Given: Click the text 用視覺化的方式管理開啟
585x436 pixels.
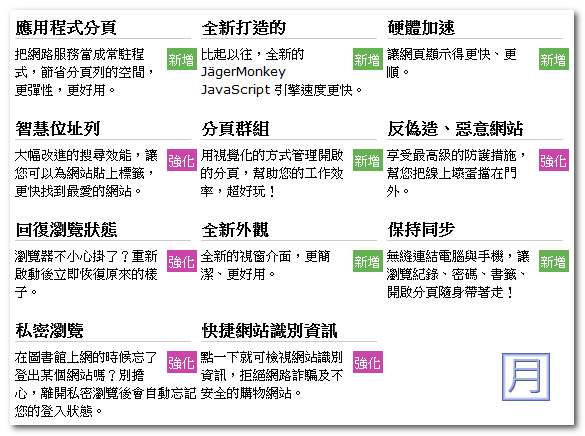Looking at the screenshot, I should [x=272, y=156].
